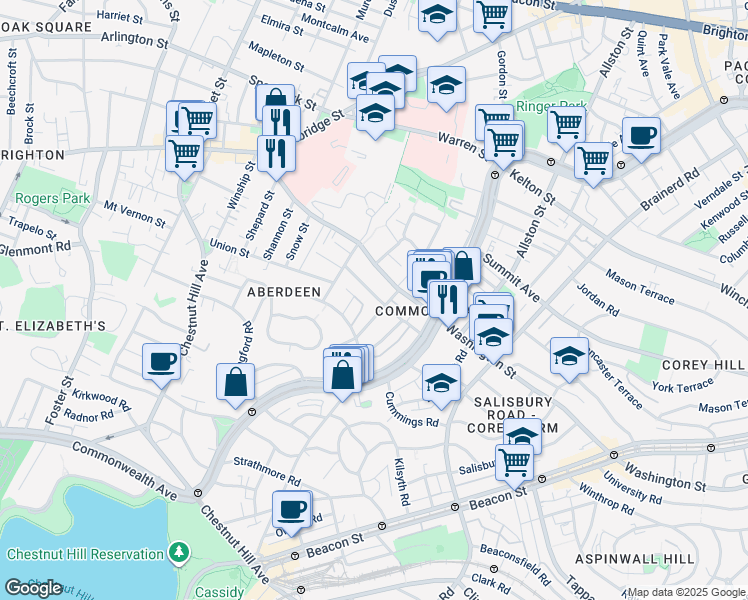The height and width of the screenshot is (600, 748).
Task: Select the grocery cart marker right of Kelton St
Action: [594, 160]
